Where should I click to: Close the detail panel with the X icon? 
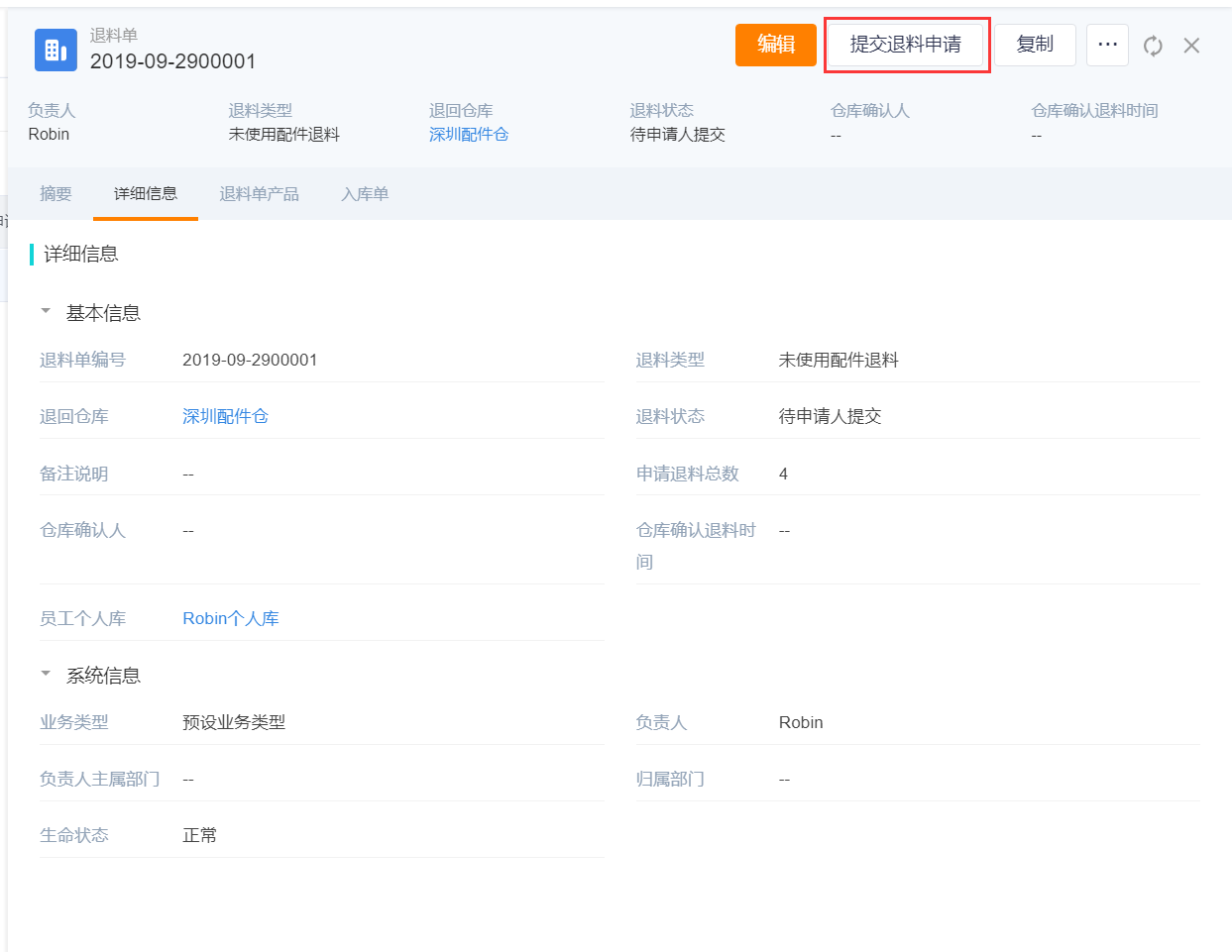pyautogui.click(x=1191, y=46)
